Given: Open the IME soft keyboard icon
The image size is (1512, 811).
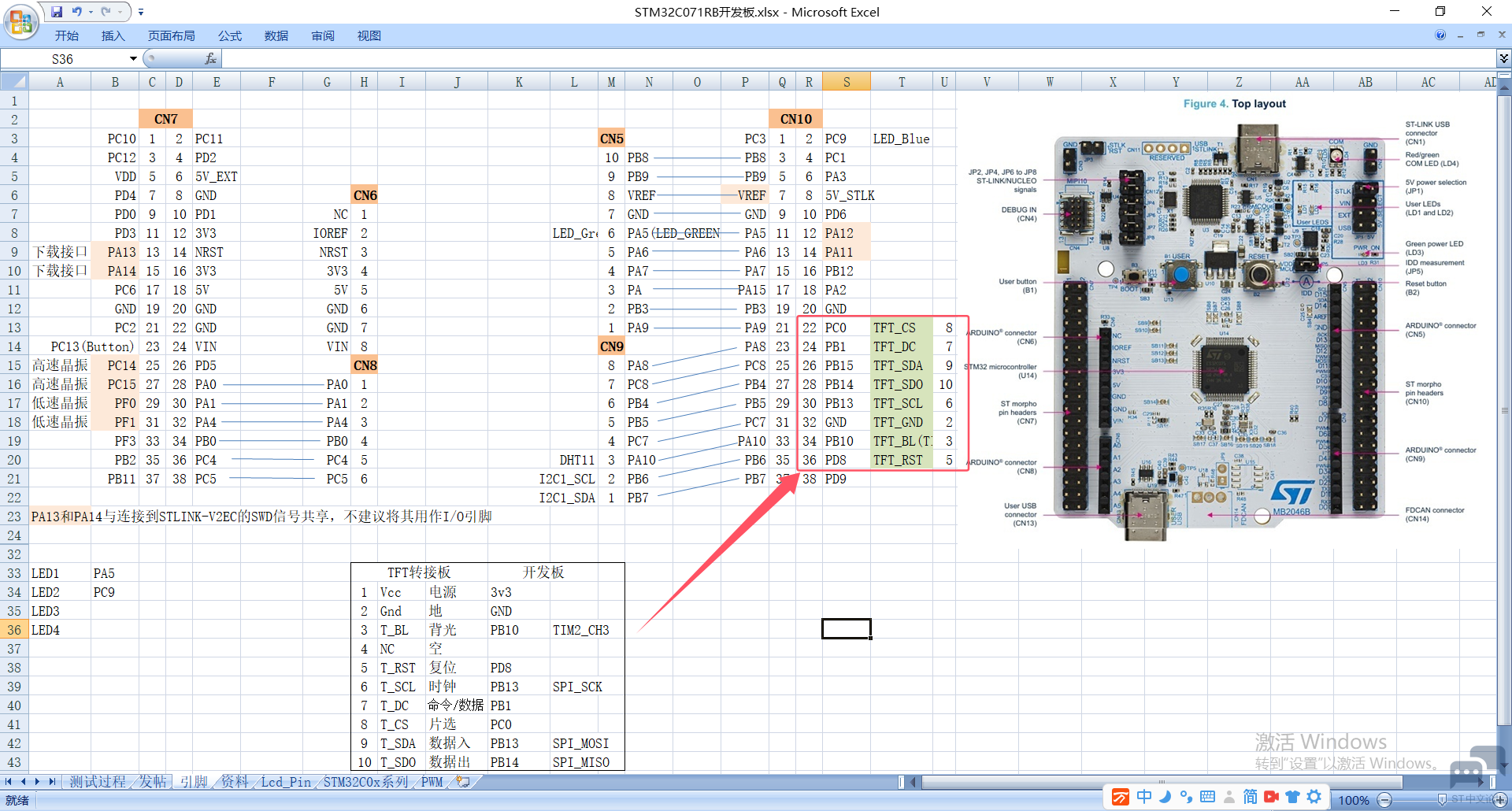Looking at the screenshot, I should 1207,797.
